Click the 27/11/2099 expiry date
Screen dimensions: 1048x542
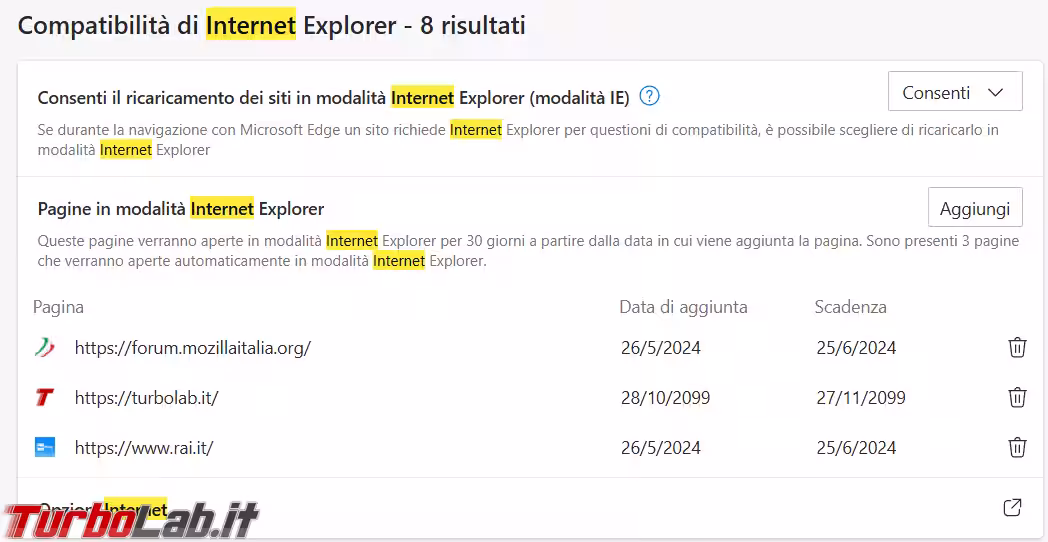(861, 398)
